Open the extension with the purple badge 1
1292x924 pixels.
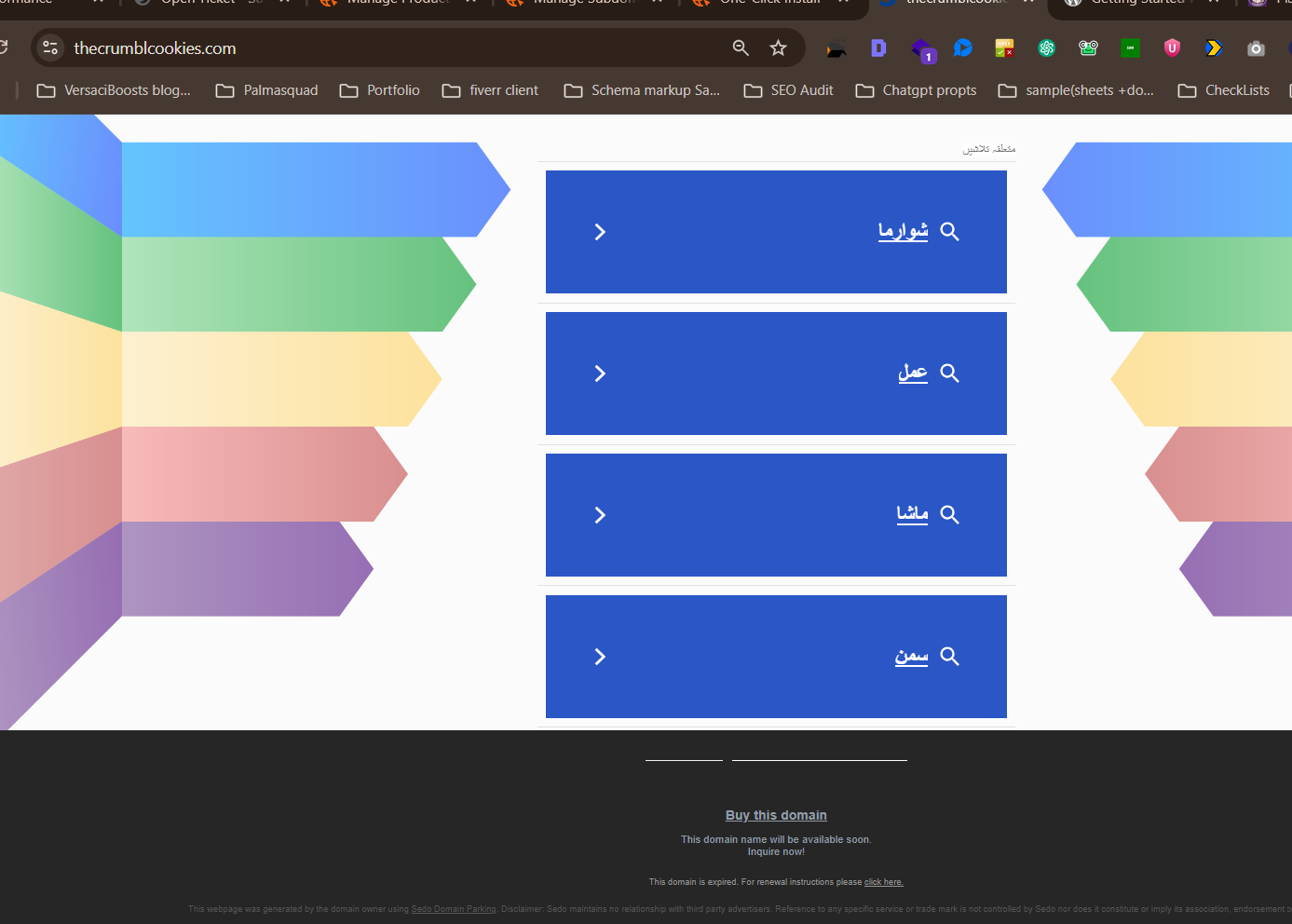pyautogui.click(x=921, y=50)
